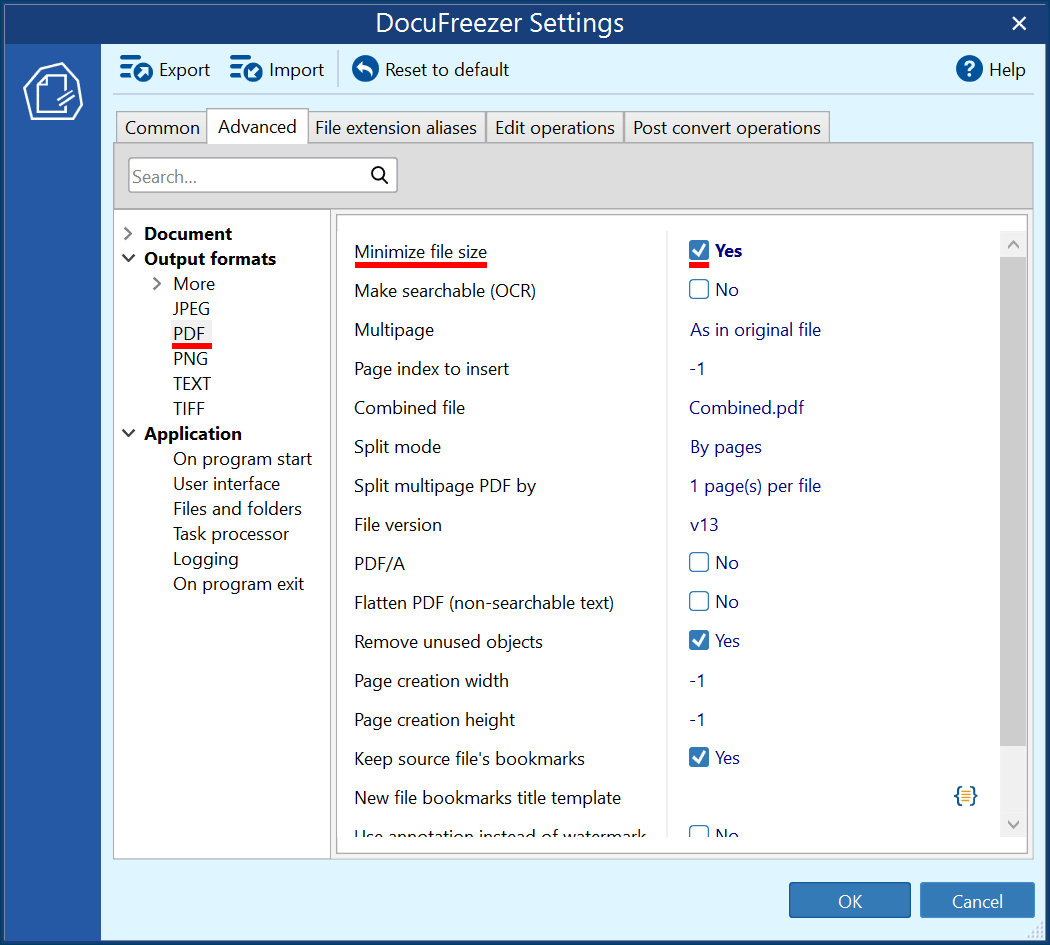
Task: Click the Import icon in toolbar
Action: [246, 69]
